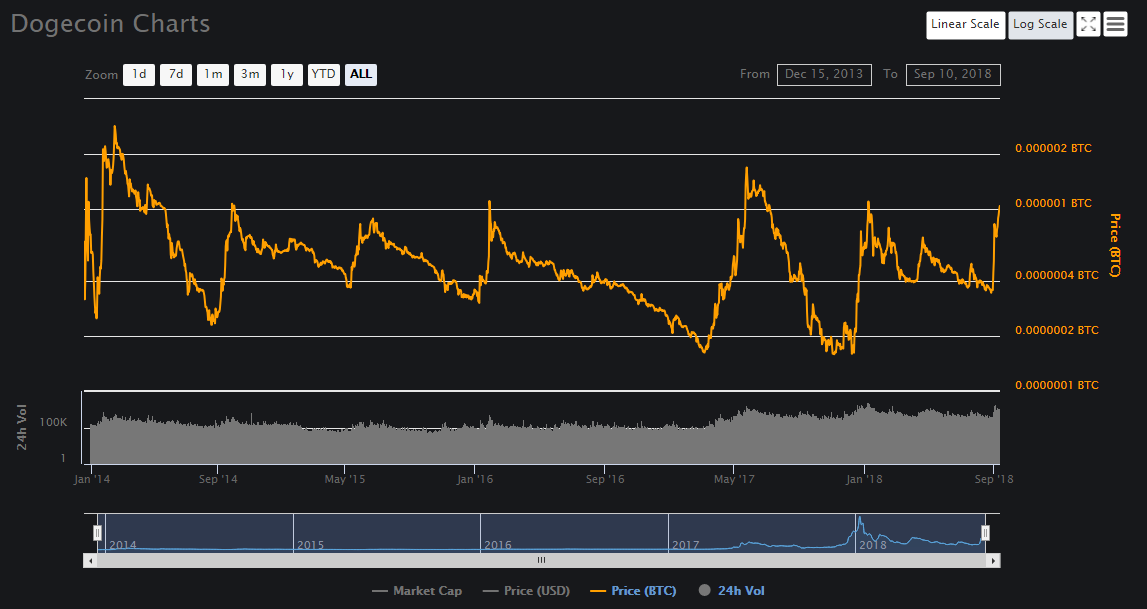The width and height of the screenshot is (1147, 609).
Task: Click the navigator scrollbar left arrow
Action: coord(90,561)
